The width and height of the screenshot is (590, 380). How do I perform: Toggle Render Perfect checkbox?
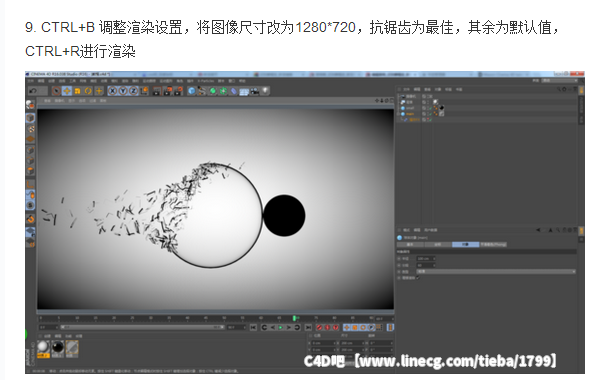(x=418, y=278)
